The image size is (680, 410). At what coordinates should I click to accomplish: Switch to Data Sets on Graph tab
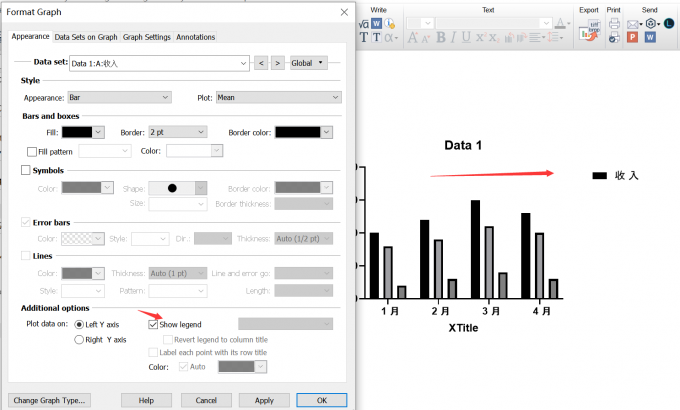click(86, 37)
